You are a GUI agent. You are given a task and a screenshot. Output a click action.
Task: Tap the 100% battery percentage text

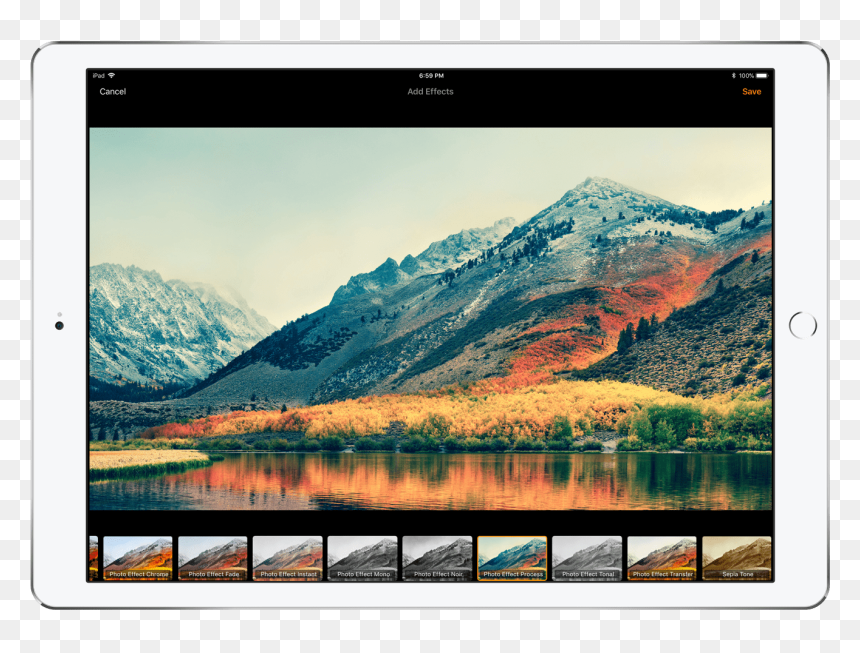click(x=746, y=76)
